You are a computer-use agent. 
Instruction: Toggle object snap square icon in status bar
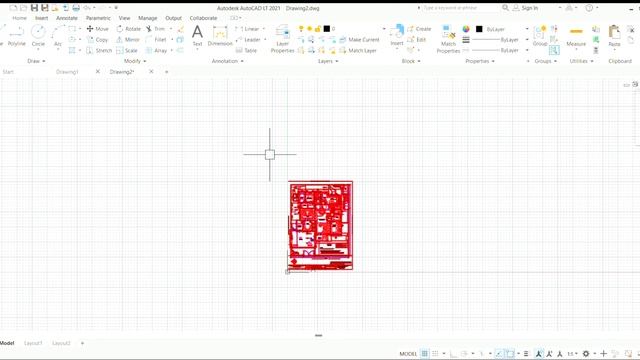(x=510, y=353)
